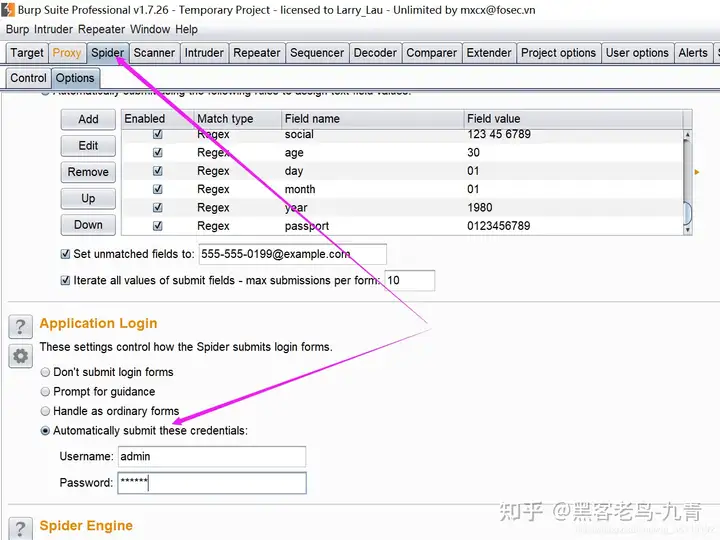Open the Window menu

point(150,29)
